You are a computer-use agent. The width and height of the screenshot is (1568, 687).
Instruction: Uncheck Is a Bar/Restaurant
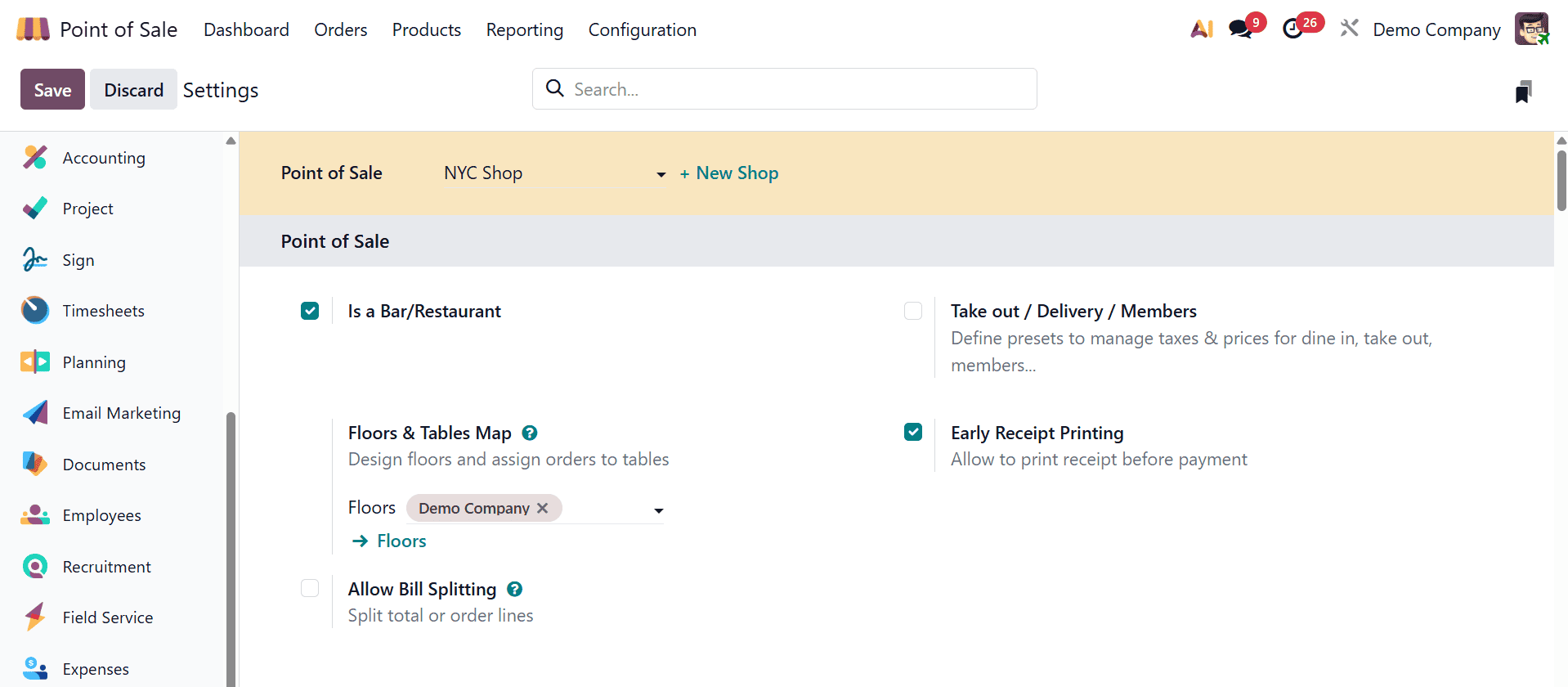click(x=310, y=311)
